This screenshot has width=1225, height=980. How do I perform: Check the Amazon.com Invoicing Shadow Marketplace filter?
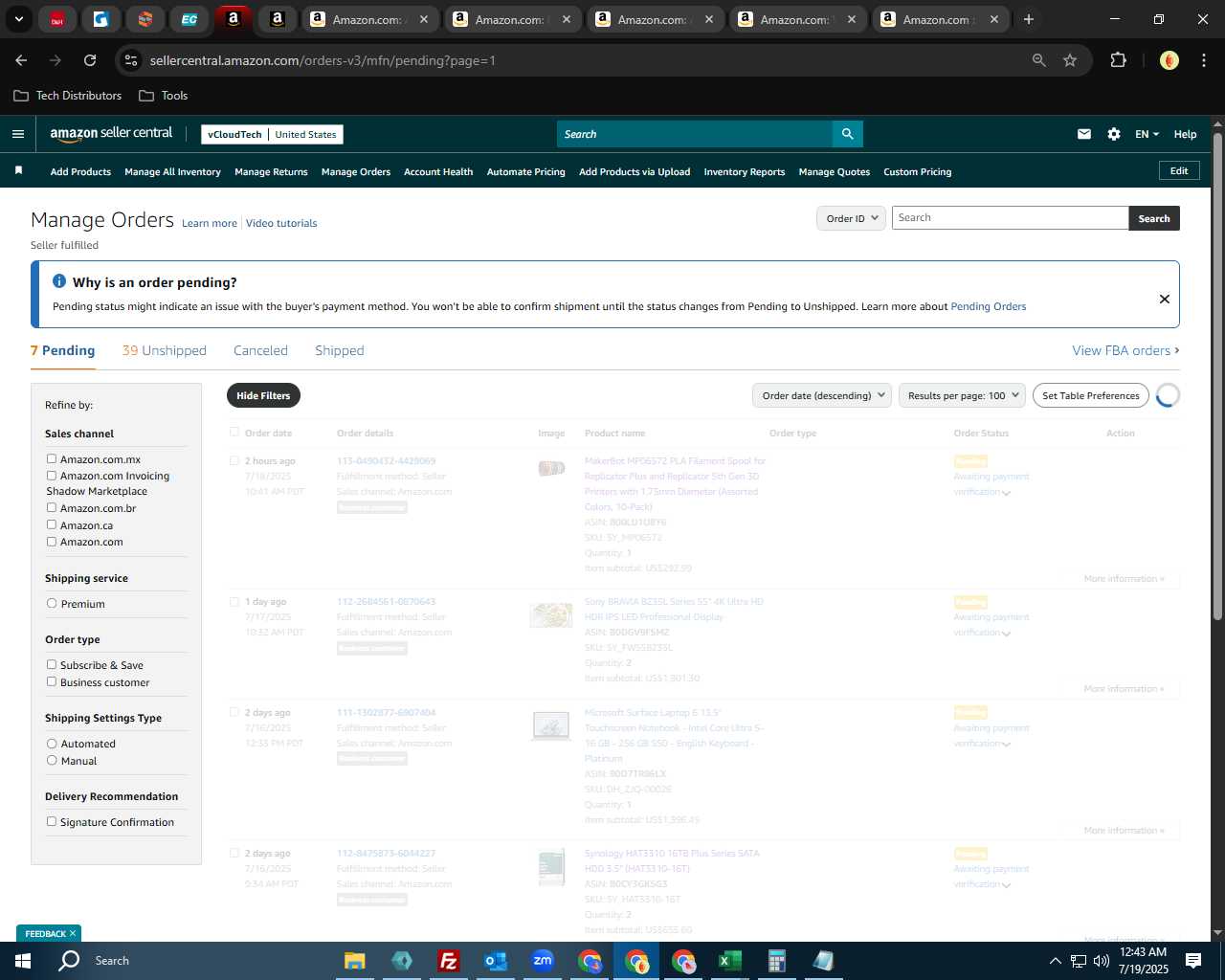tap(52, 476)
